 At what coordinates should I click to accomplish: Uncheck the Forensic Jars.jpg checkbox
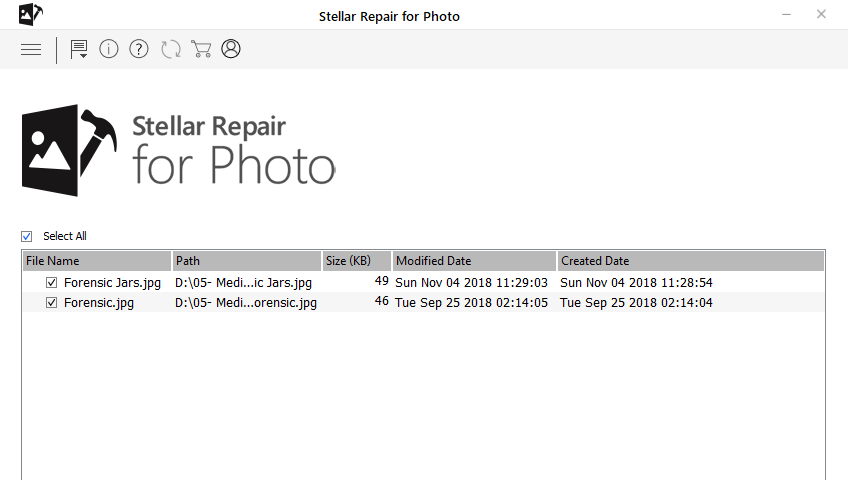(51, 282)
